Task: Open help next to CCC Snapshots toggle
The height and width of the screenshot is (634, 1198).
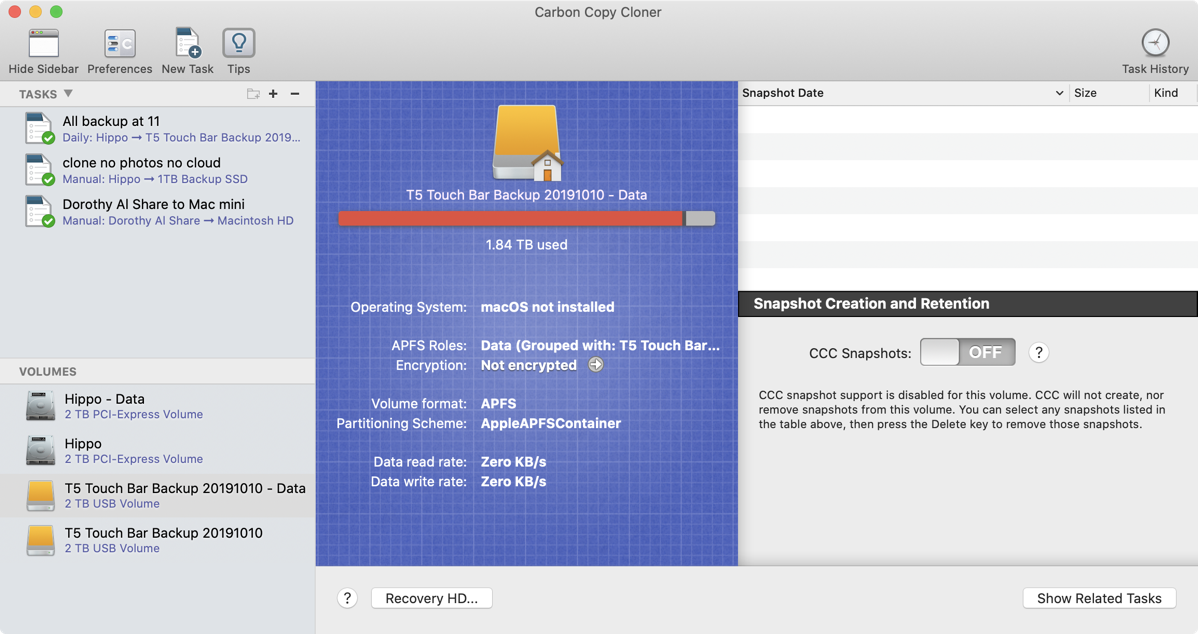Action: click(x=1038, y=352)
